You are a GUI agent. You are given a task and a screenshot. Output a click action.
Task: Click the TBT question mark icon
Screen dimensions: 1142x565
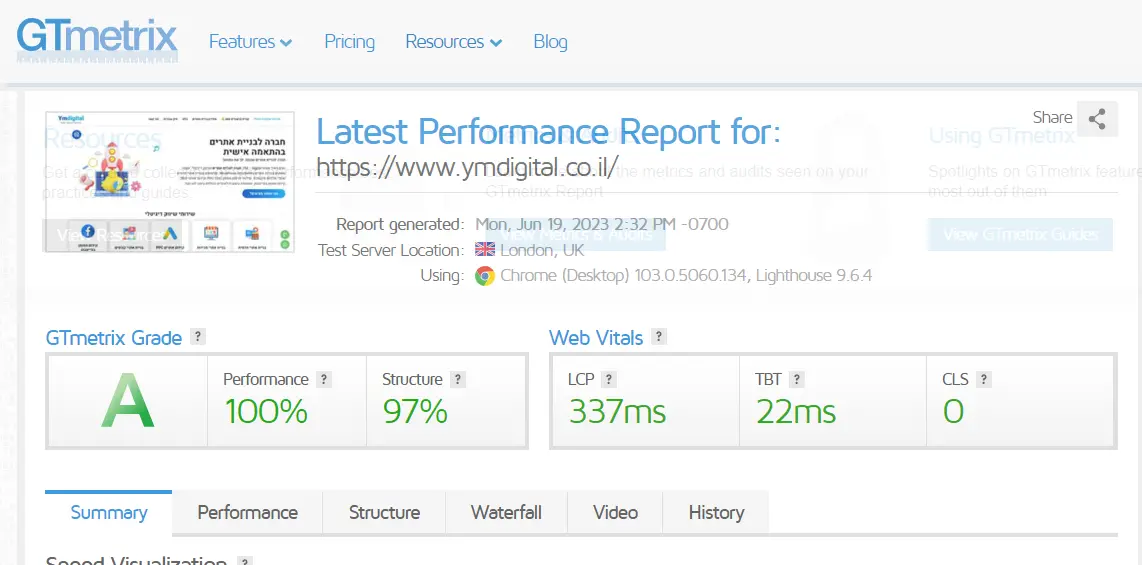[797, 379]
